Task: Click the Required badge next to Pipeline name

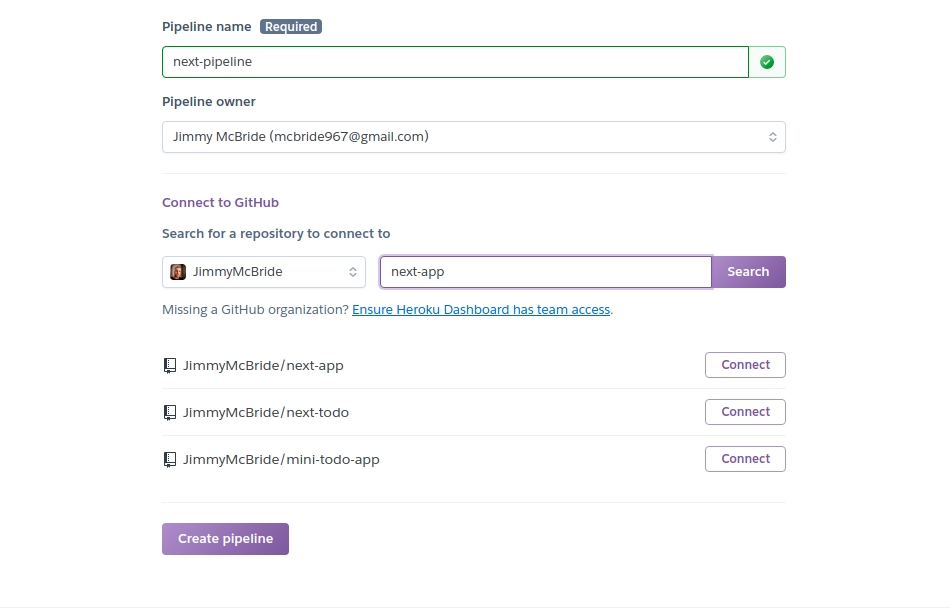Action: [x=291, y=27]
